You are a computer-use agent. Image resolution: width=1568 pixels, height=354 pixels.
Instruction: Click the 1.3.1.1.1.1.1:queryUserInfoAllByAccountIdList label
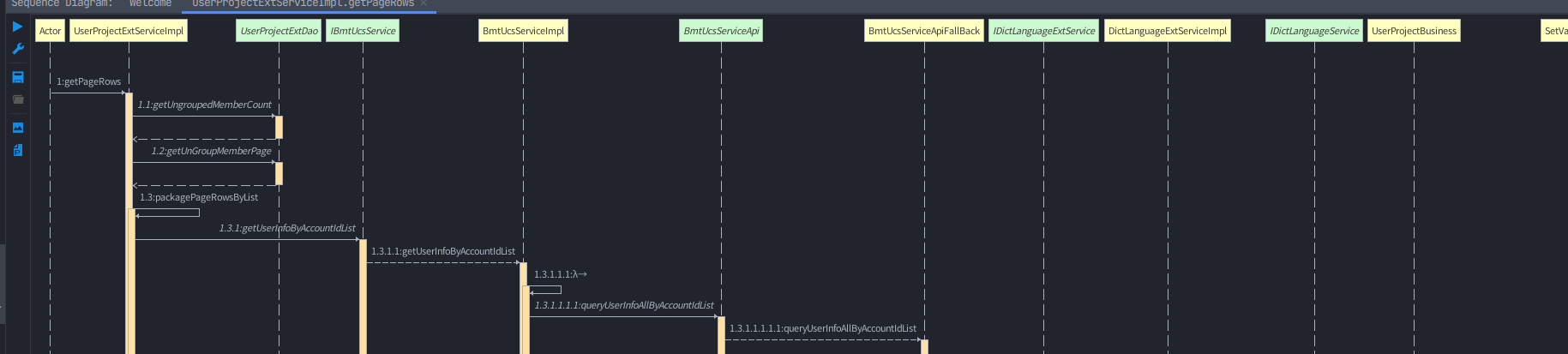click(823, 328)
